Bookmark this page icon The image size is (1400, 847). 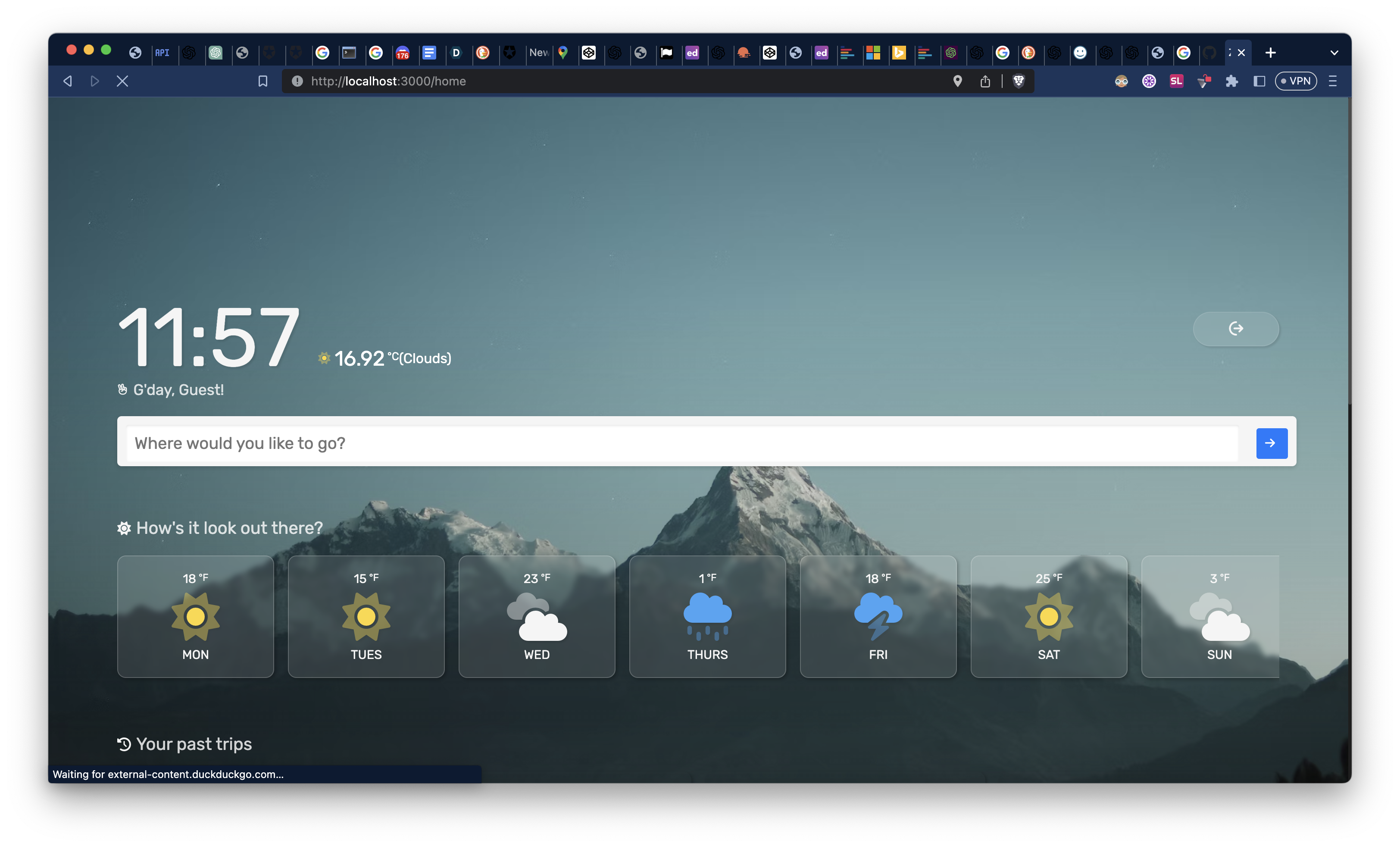point(262,81)
